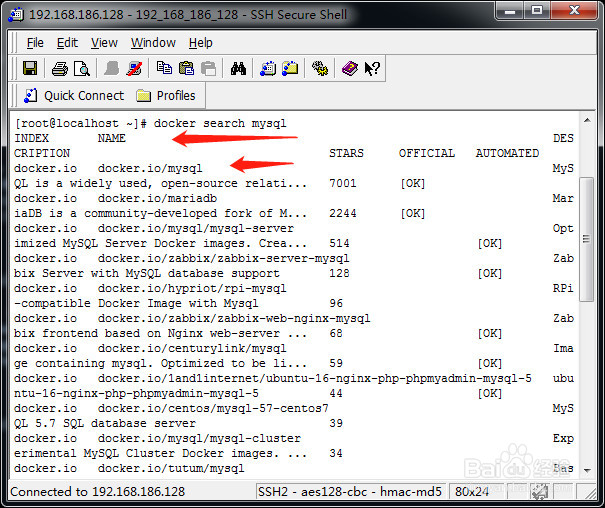The width and height of the screenshot is (605, 508).
Task: Click 'docker.io/centurylink/mysql' text
Action: (192, 348)
